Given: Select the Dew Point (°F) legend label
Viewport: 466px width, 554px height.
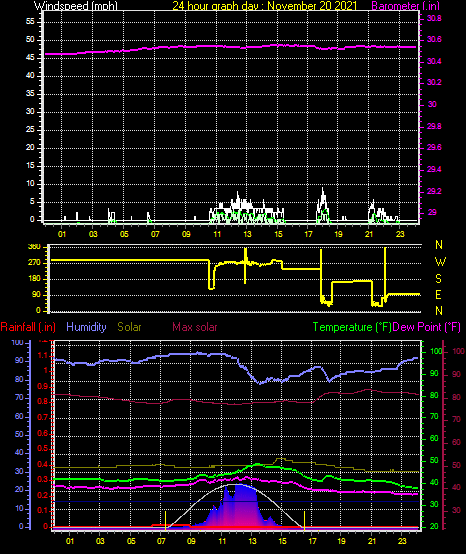Looking at the screenshot, I should (x=426, y=327).
